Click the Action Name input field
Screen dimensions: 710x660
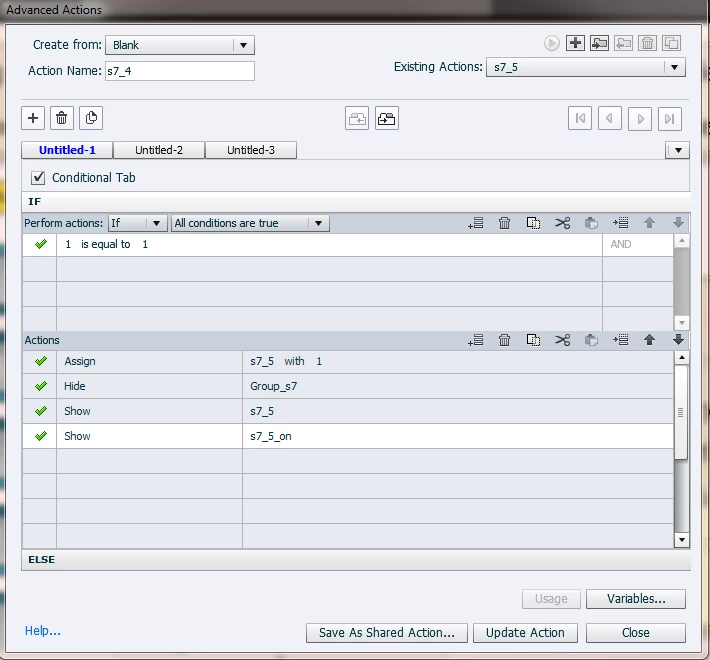click(180, 71)
